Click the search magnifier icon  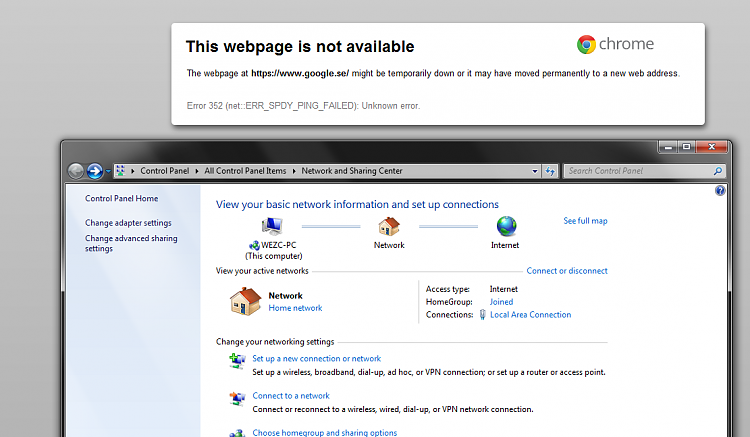click(717, 171)
